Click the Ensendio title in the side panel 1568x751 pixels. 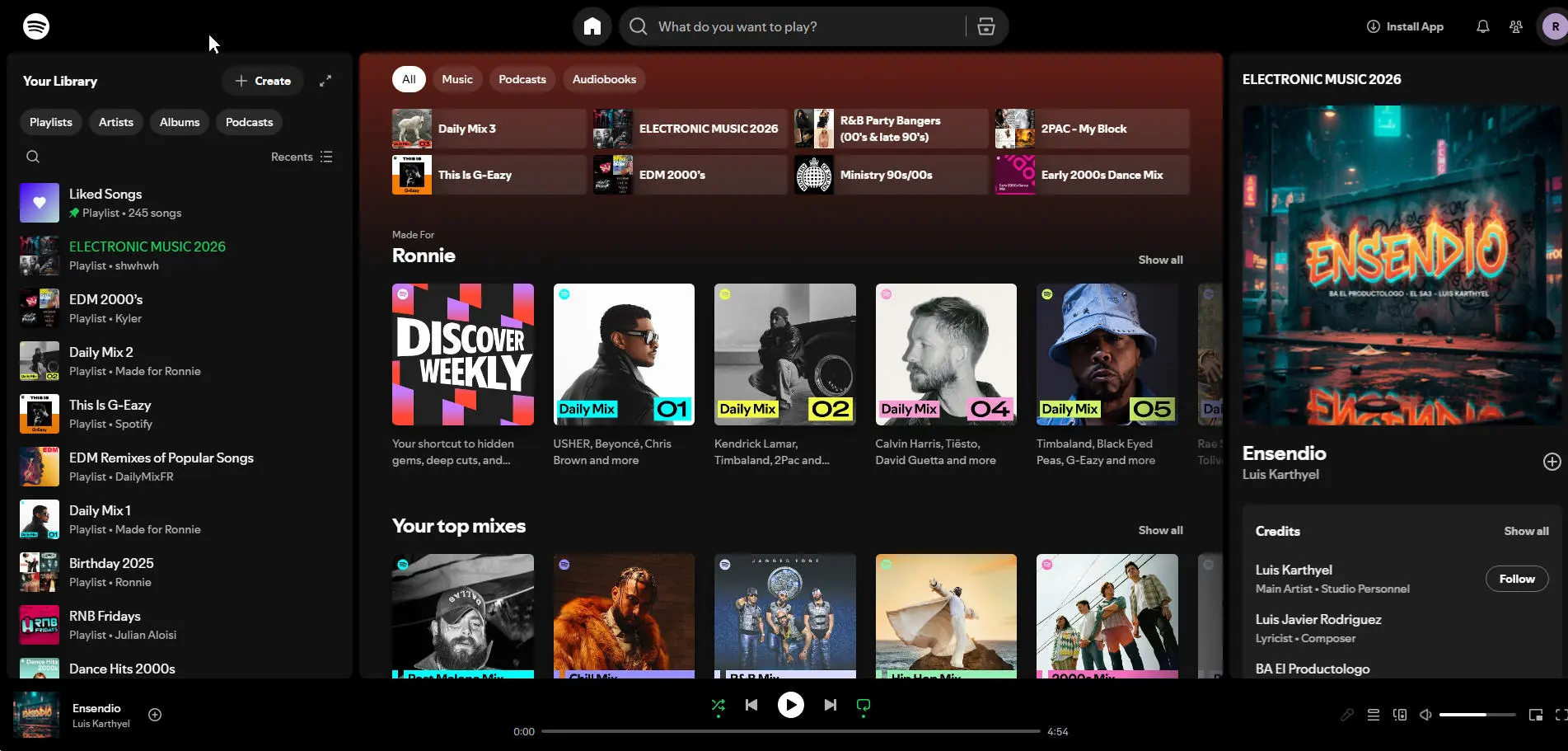click(x=1285, y=453)
